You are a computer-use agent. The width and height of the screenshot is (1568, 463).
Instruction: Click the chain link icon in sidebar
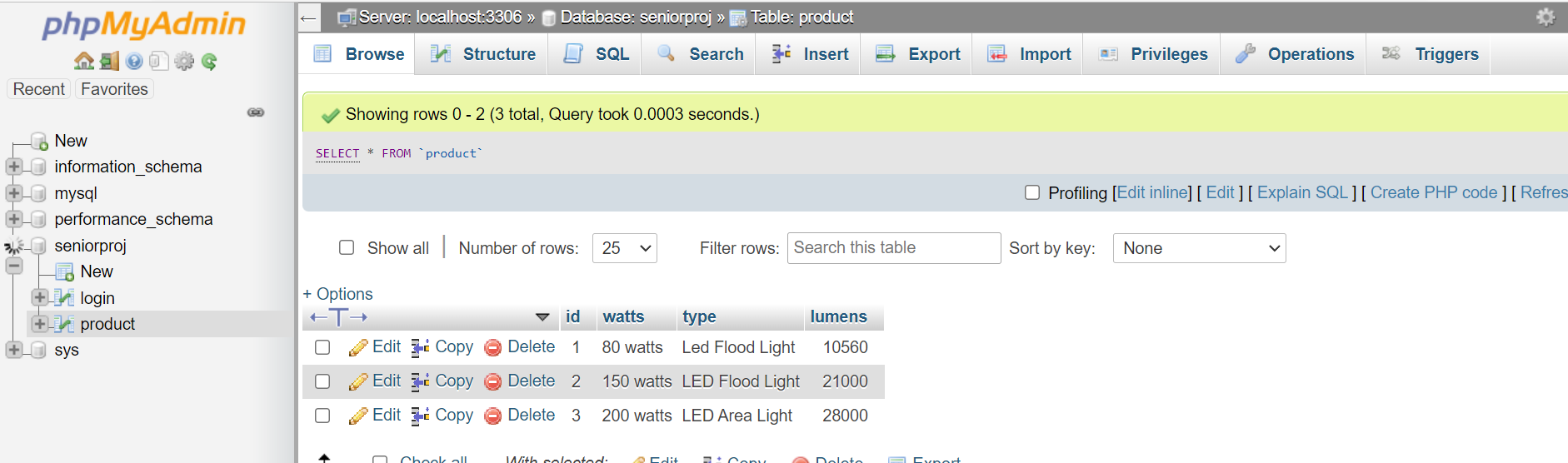click(256, 112)
